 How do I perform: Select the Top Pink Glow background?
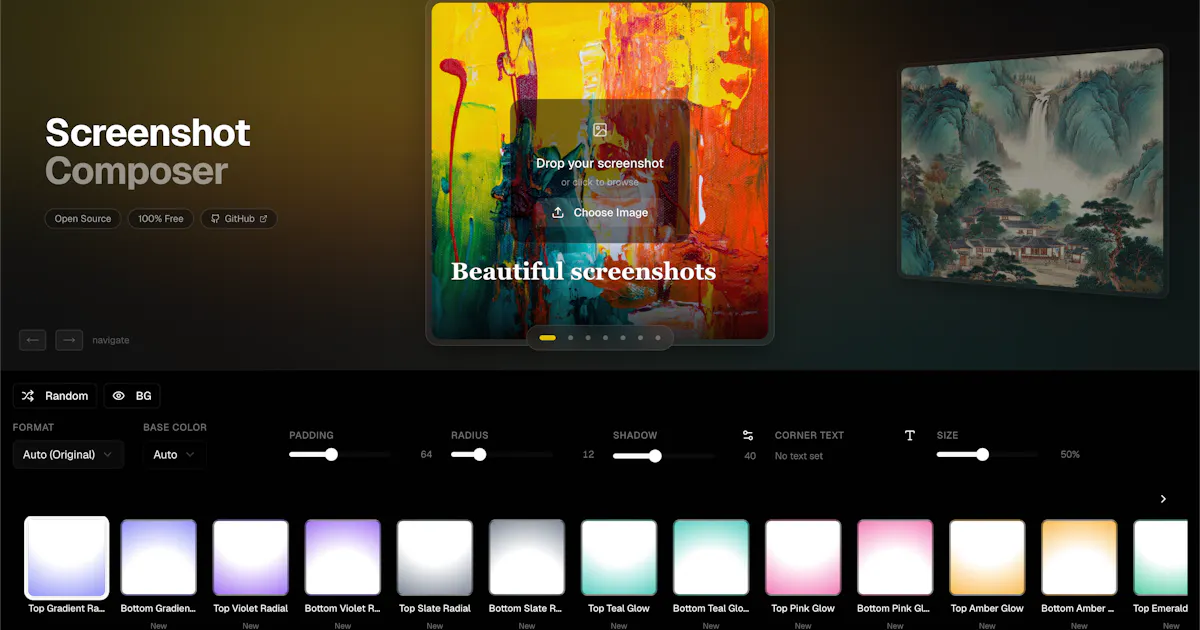pos(803,557)
